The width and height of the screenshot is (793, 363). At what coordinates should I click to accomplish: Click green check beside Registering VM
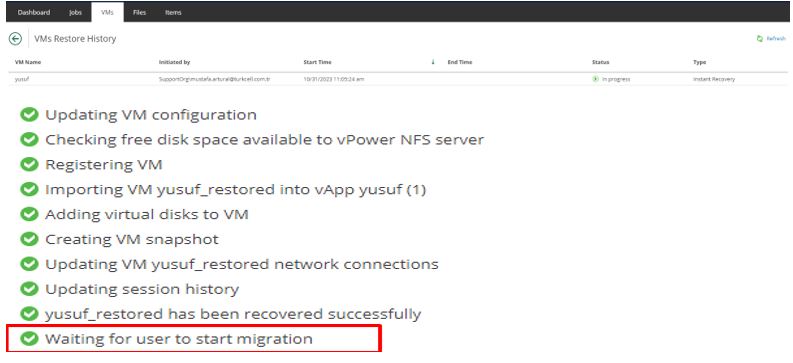(x=29, y=165)
